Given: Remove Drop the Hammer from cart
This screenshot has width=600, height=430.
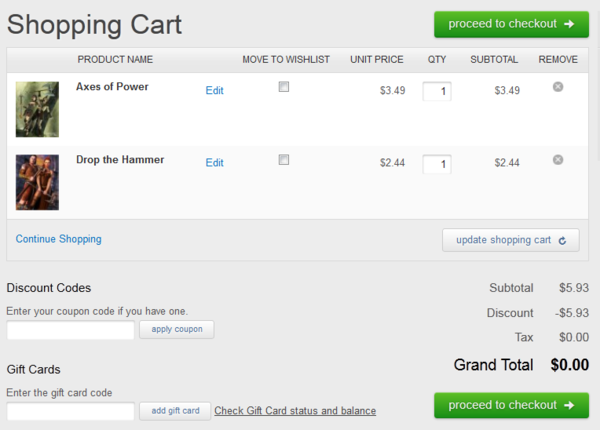Looking at the screenshot, I should point(558,160).
